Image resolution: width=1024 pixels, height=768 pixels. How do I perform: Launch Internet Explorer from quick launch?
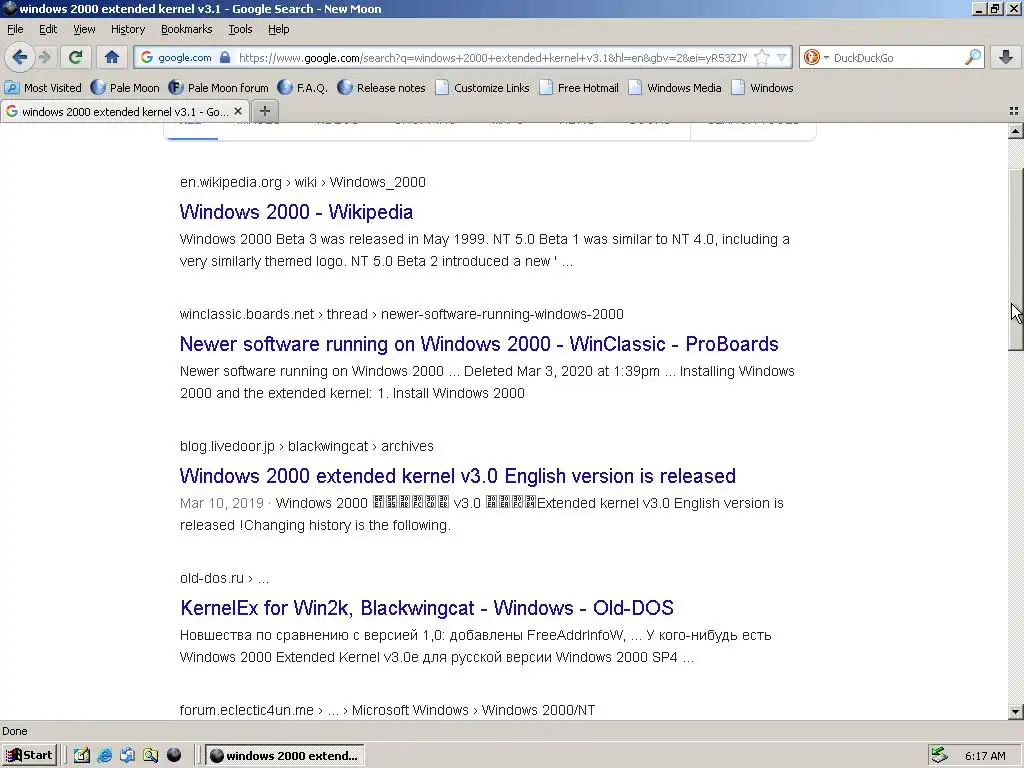[x=104, y=756]
